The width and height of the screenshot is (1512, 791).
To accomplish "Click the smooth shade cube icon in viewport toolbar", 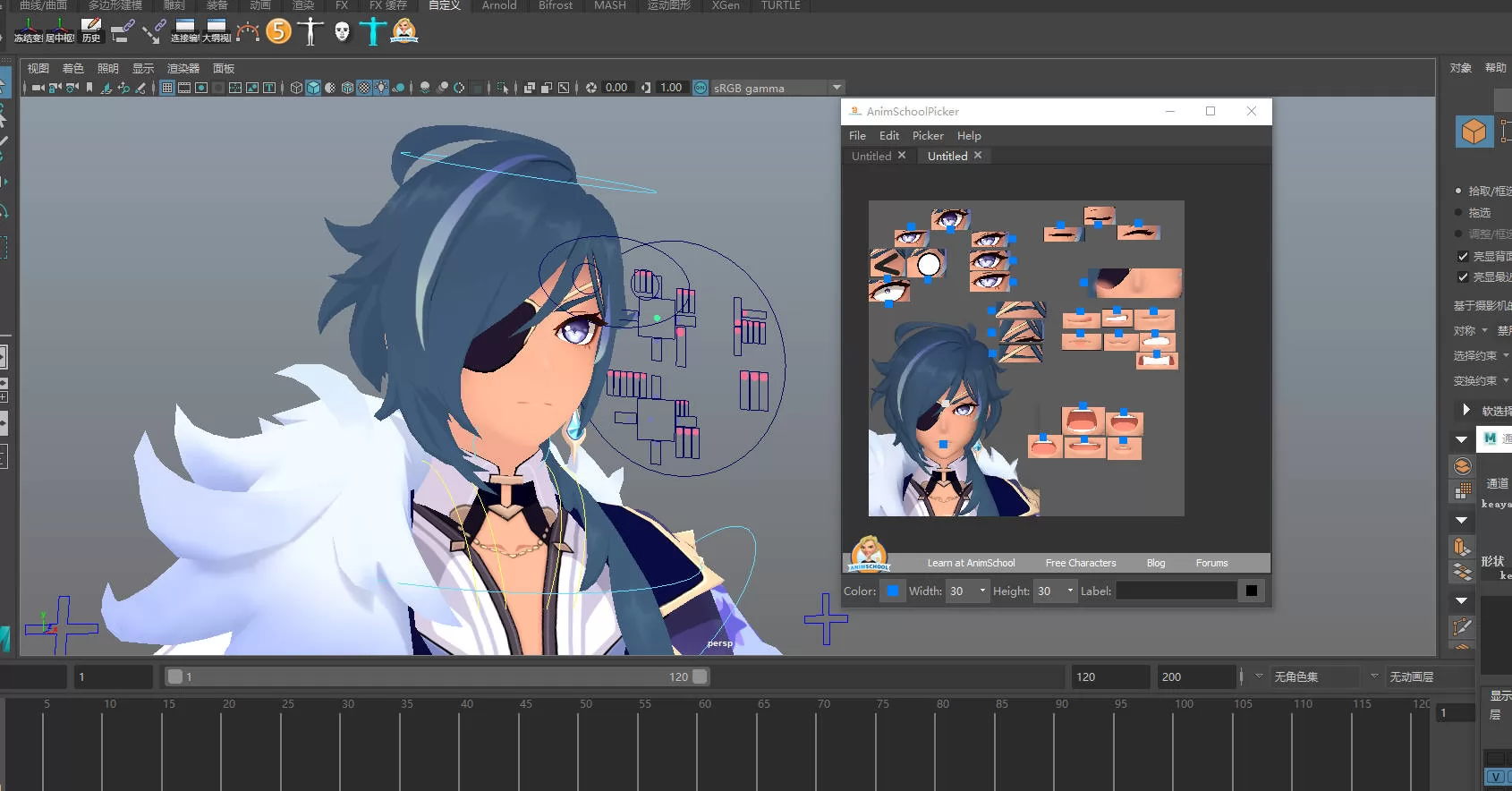I will coord(313,88).
